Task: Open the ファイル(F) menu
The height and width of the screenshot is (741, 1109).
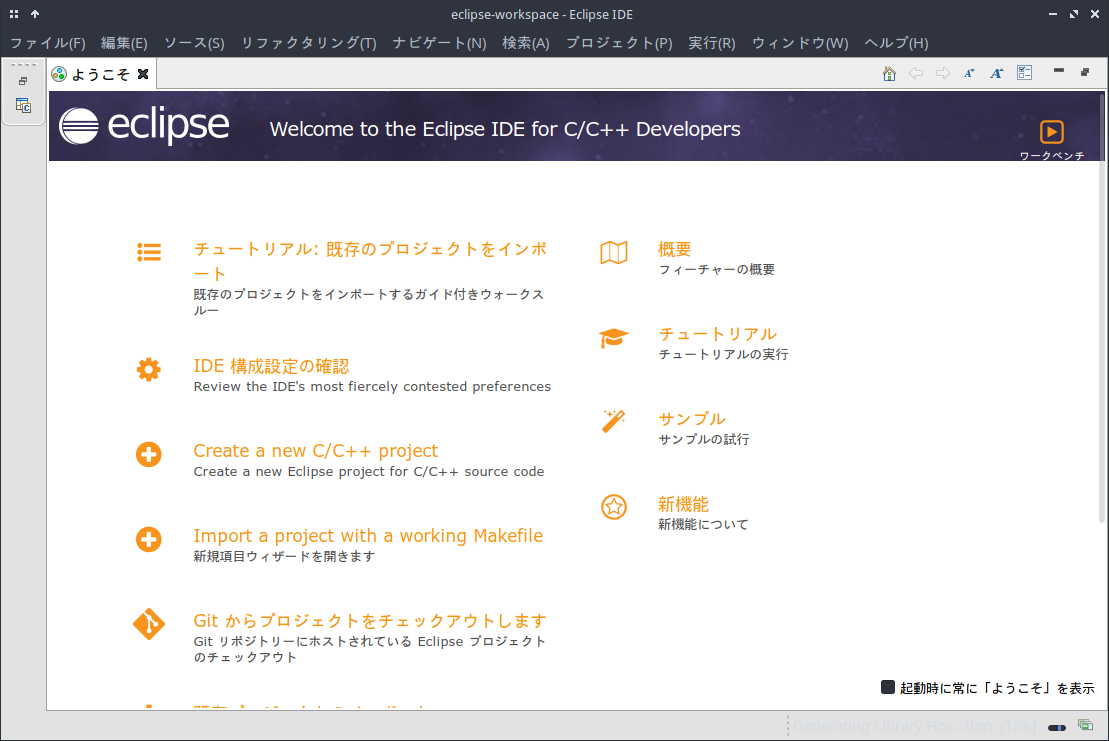Action: pyautogui.click(x=48, y=43)
